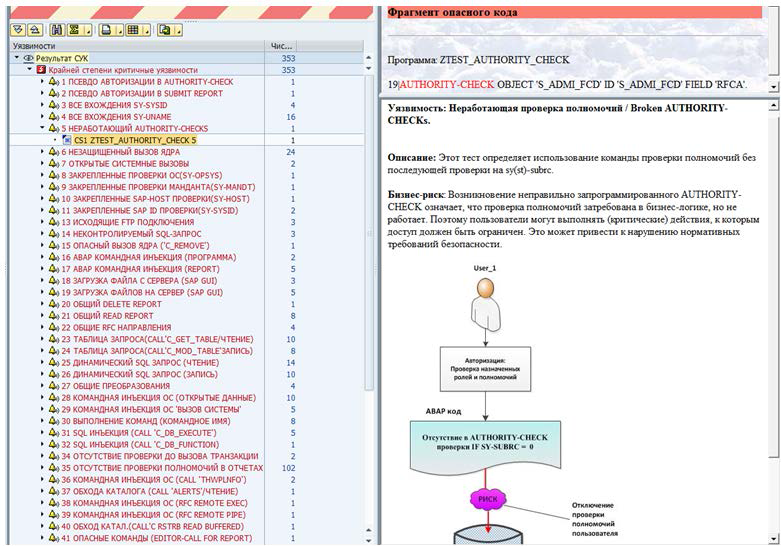Click the warning icon of 1 ПСЕВДО АВТОРИЗАЦИИ В AUTHORITY-CHECK
The image size is (781, 546).
pyautogui.click(x=54, y=81)
